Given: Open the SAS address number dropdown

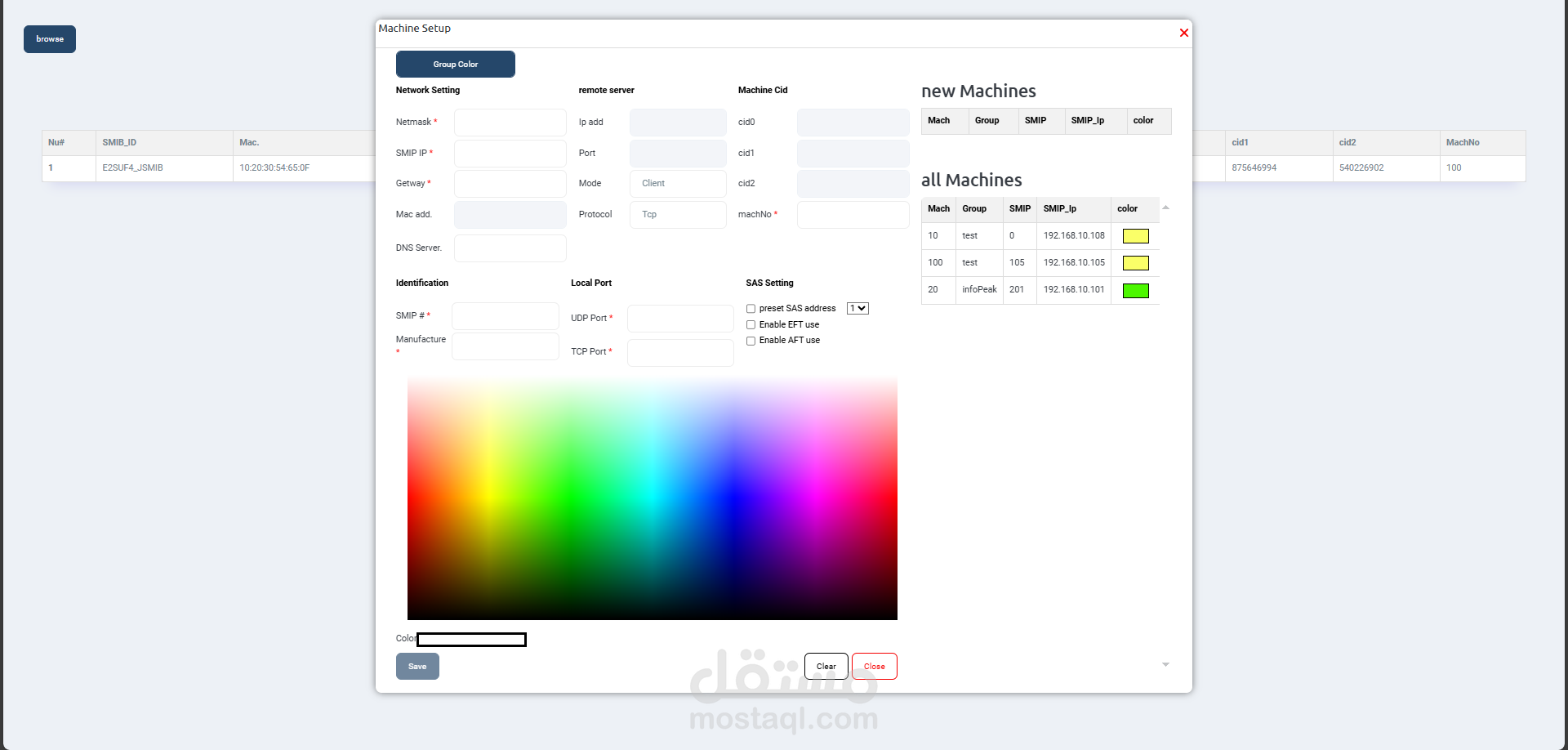Looking at the screenshot, I should tap(857, 308).
